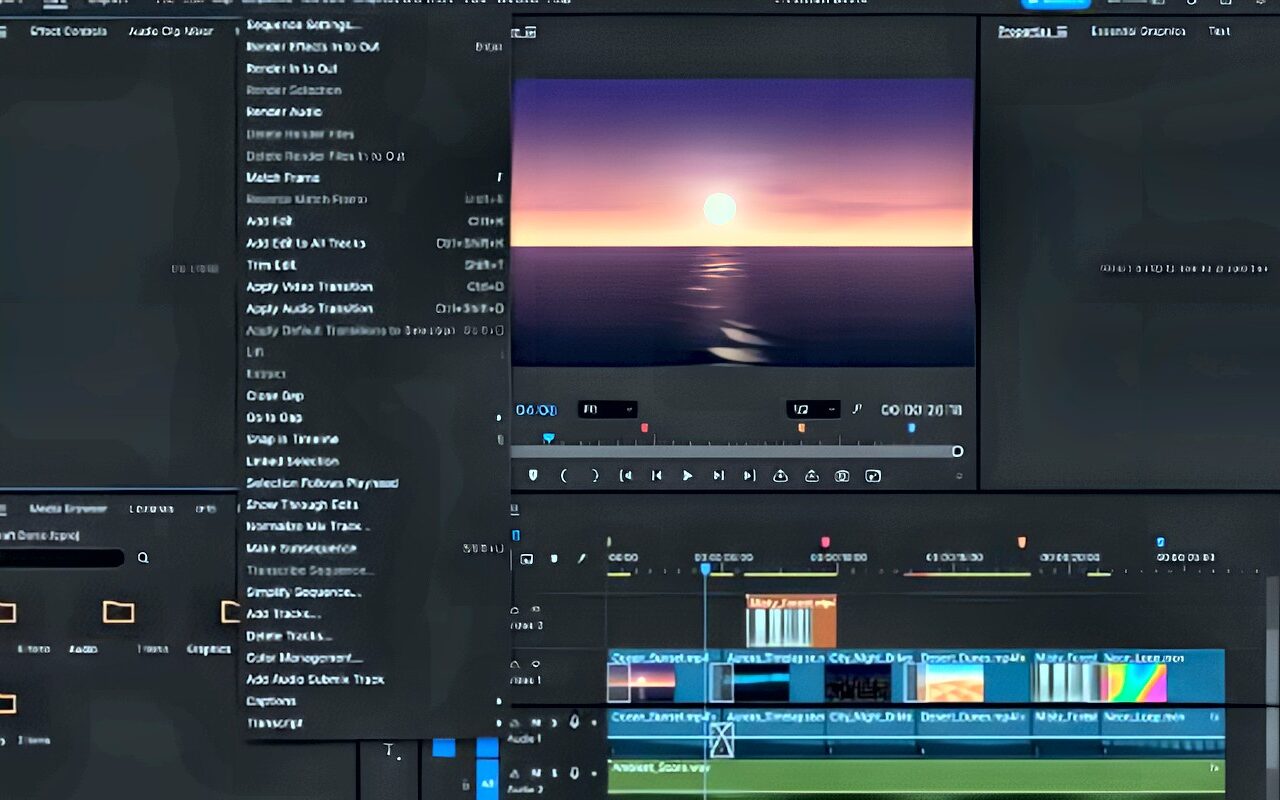Expand the Transcript submenu
Viewport: 1280px width, 800px height.
click(x=375, y=723)
